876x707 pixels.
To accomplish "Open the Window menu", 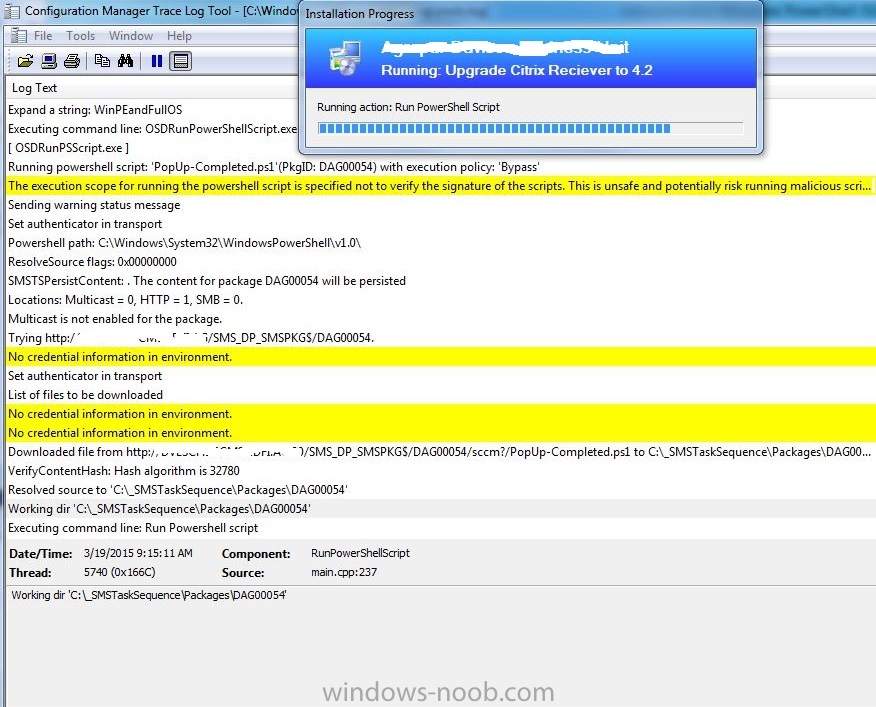I will click(131, 36).
